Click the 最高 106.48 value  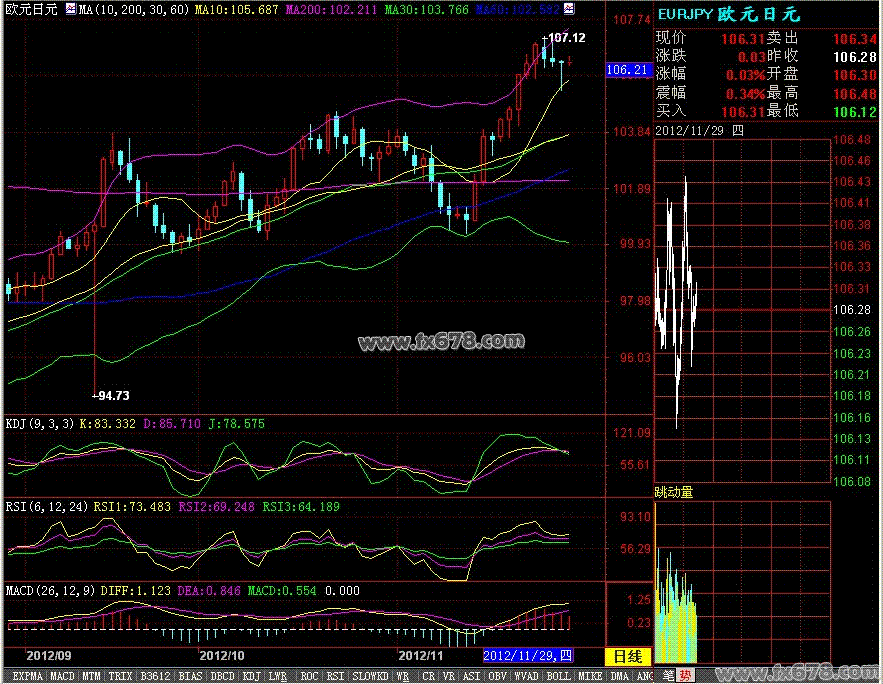(x=855, y=93)
